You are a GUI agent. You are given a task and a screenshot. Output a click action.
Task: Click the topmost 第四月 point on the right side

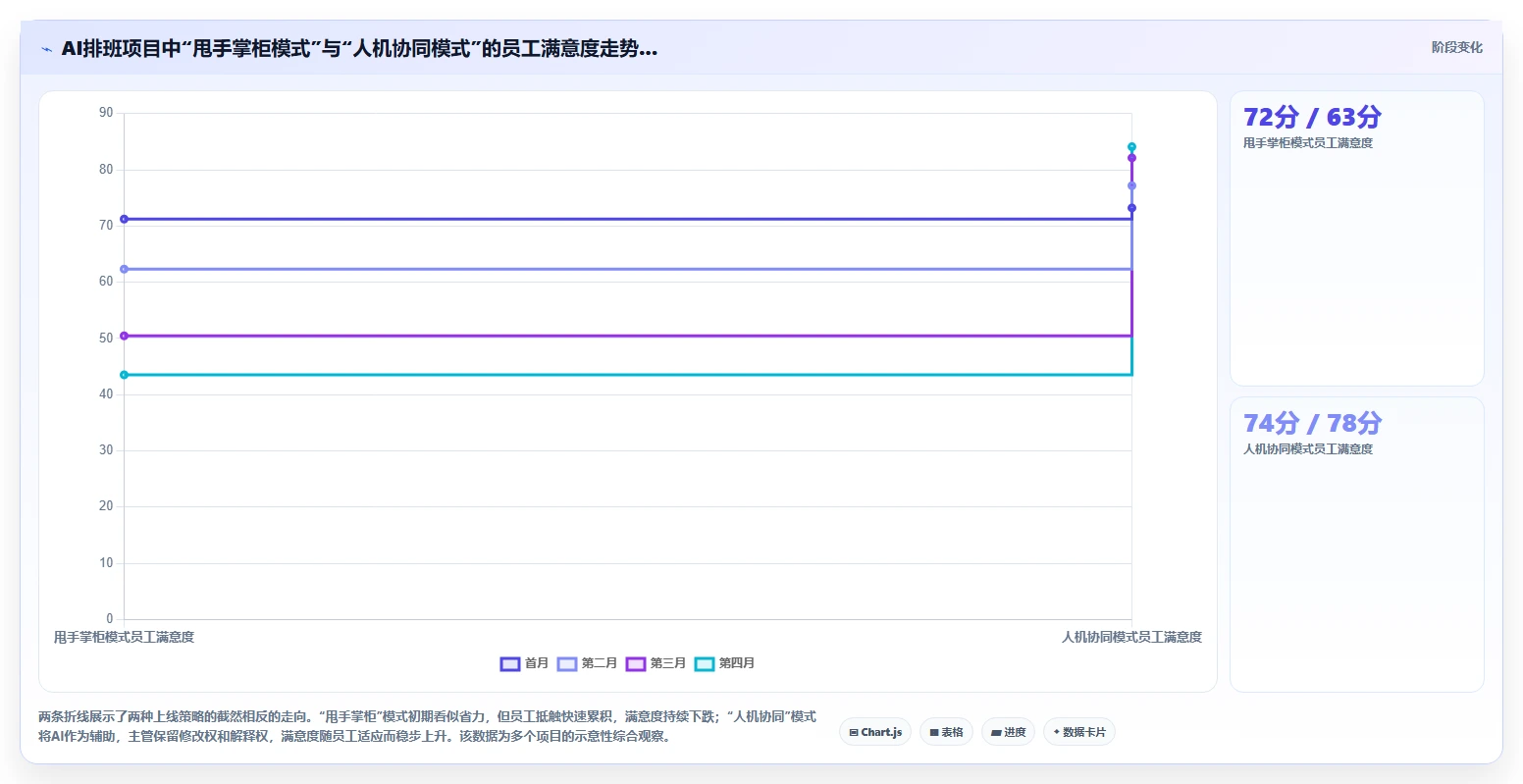click(x=1131, y=147)
